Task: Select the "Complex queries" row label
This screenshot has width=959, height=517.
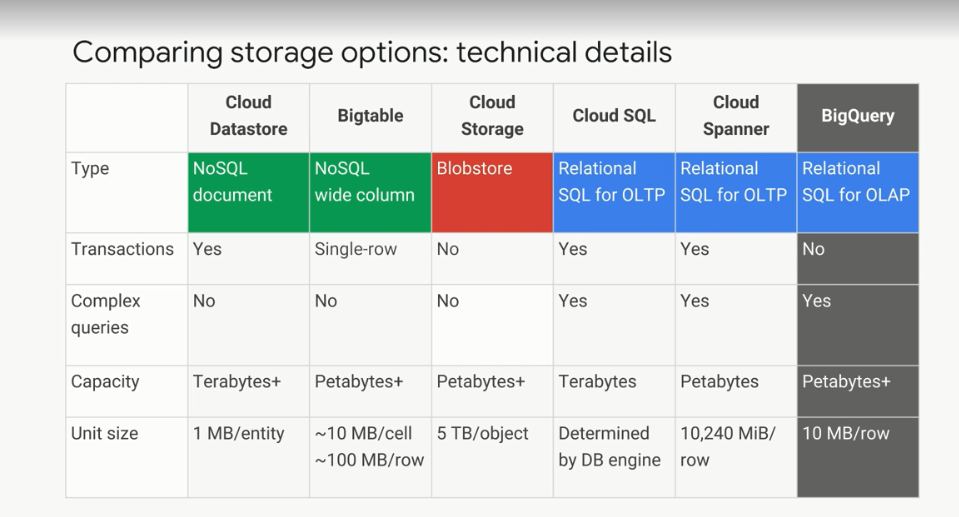Action: (106, 314)
